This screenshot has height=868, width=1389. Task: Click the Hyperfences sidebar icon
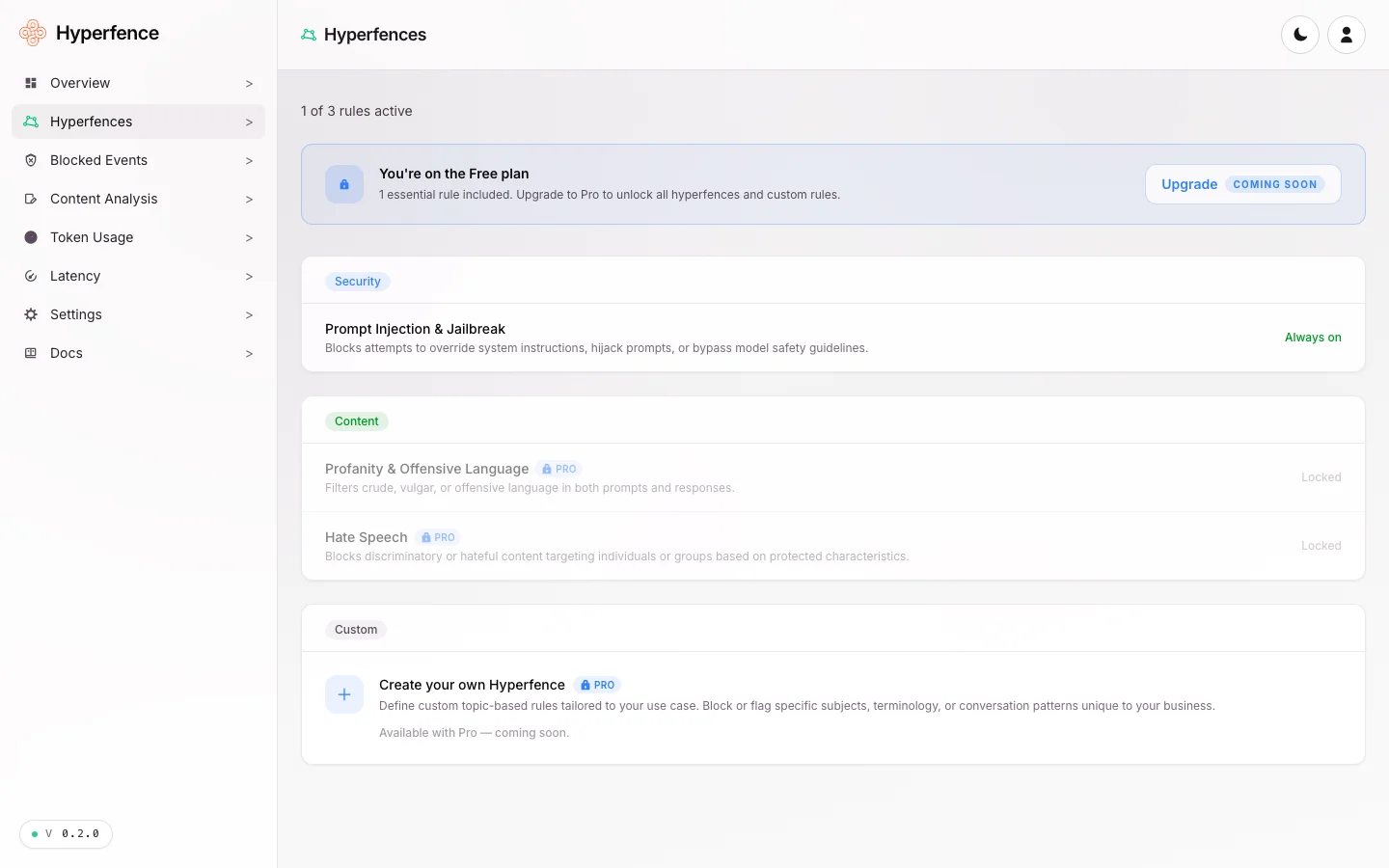click(31, 122)
